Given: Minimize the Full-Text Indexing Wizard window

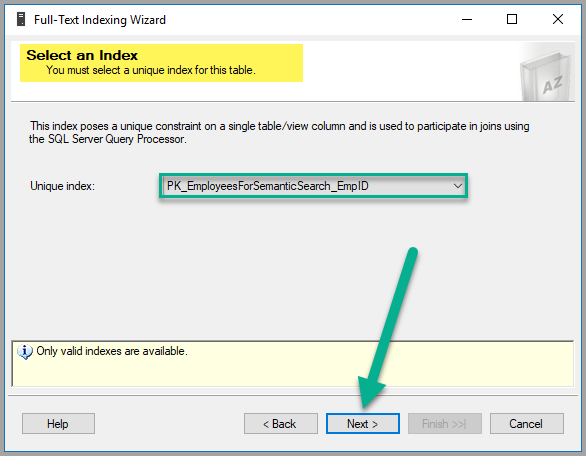Looking at the screenshot, I should coord(467,19).
